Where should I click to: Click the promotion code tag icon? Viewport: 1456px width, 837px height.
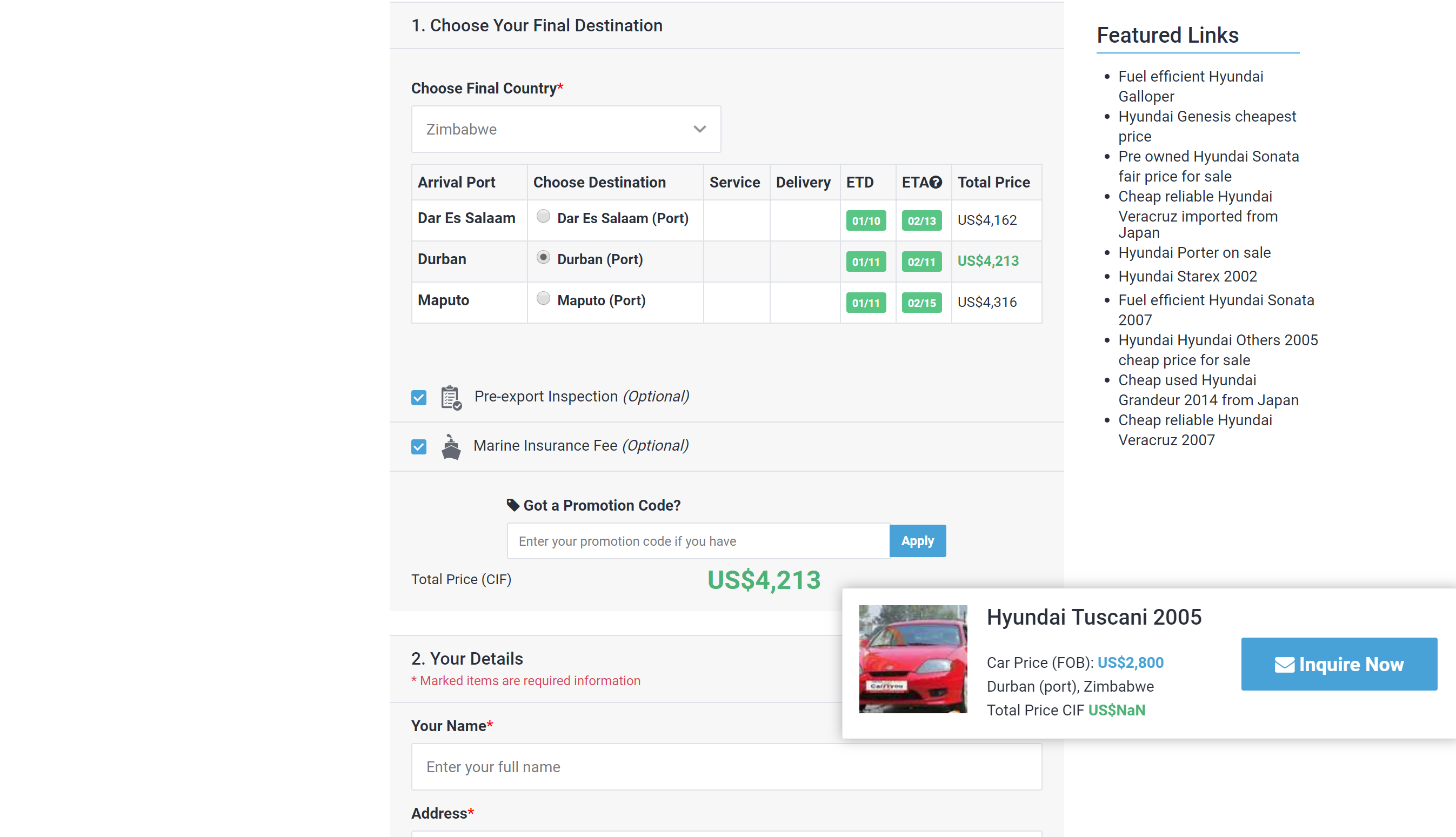(513, 505)
